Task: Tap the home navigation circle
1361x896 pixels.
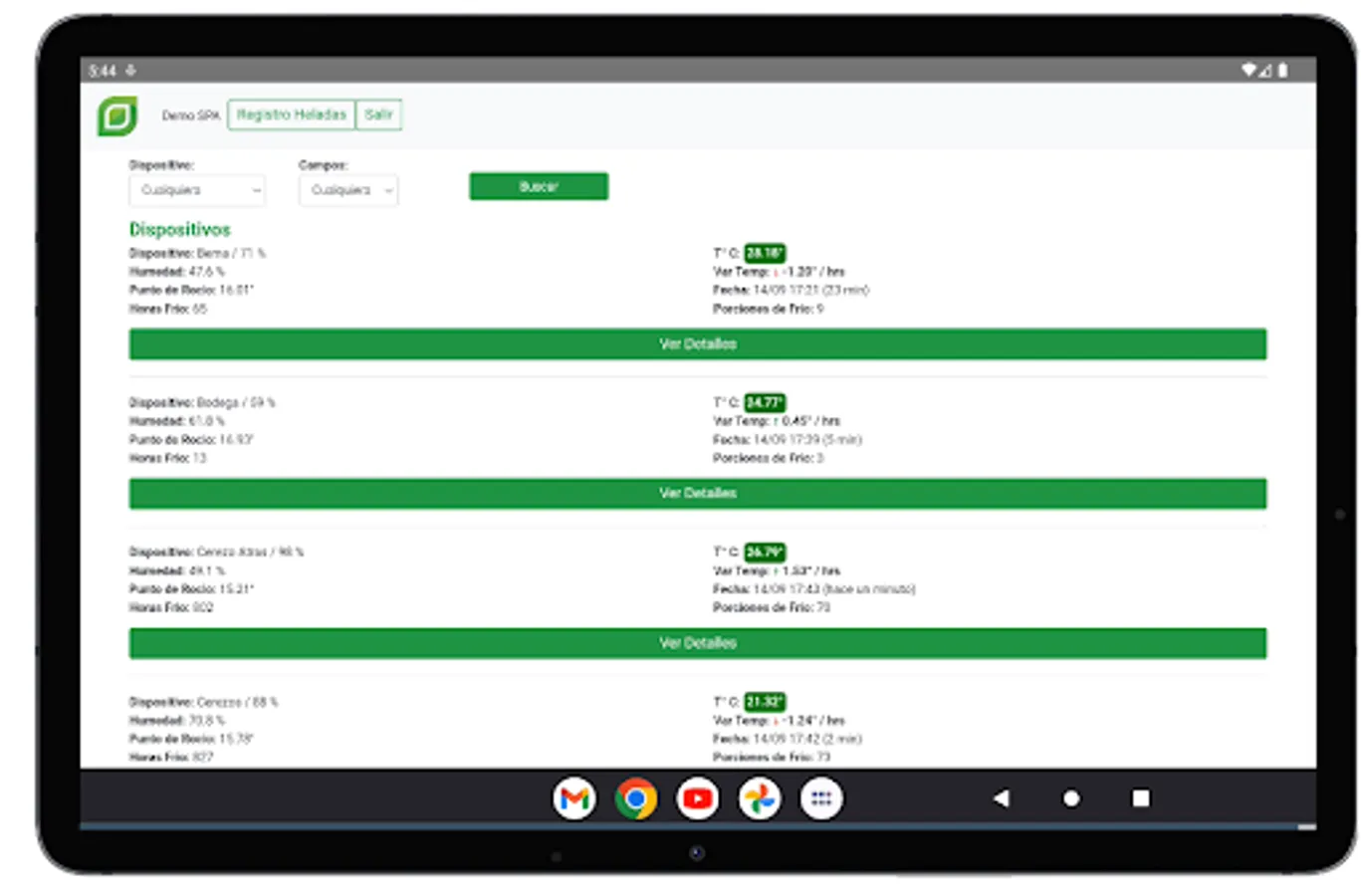Action: point(1069,797)
